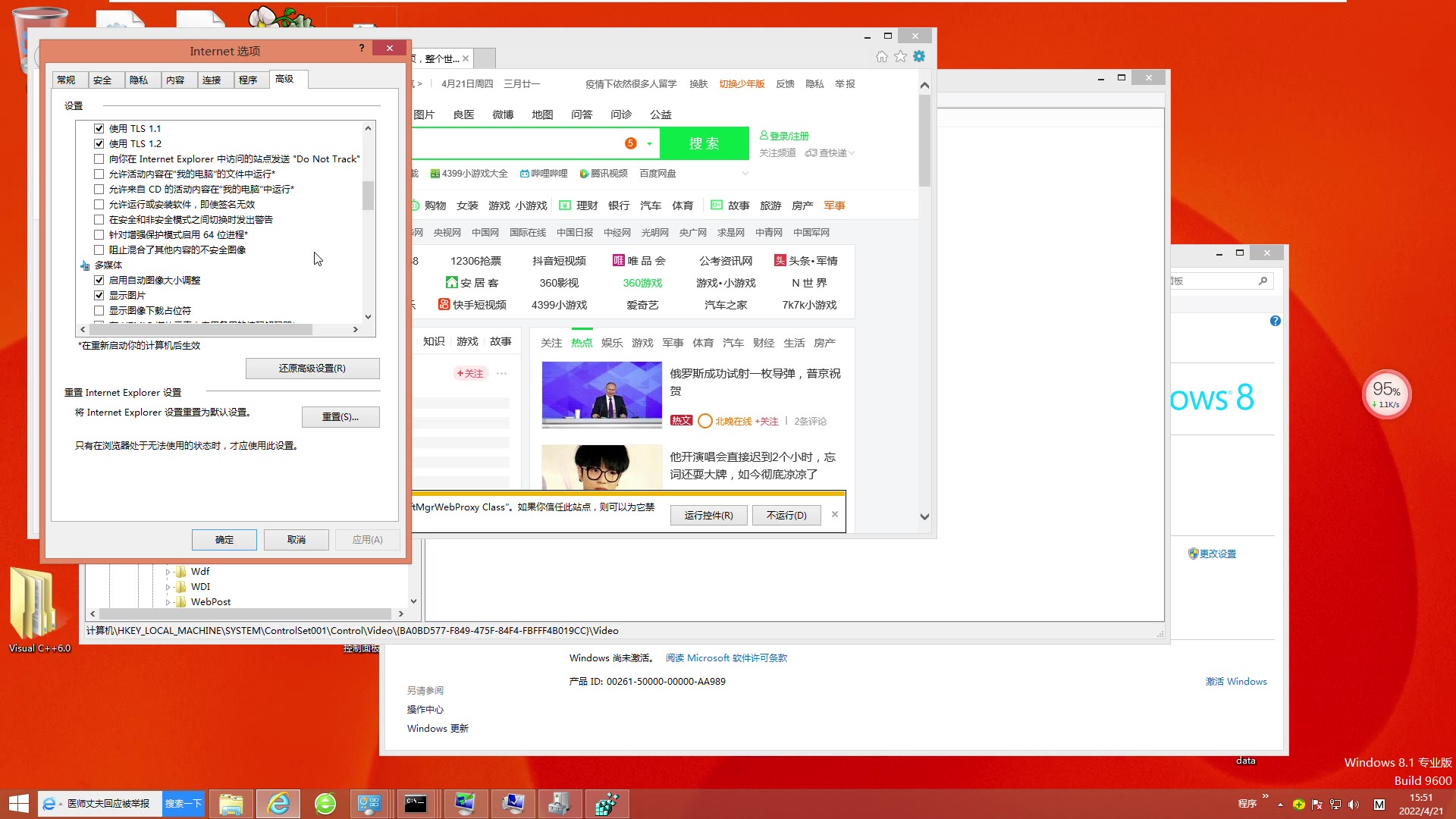Open File Explorer from the taskbar
This screenshot has width=1456, height=819.
tap(231, 804)
